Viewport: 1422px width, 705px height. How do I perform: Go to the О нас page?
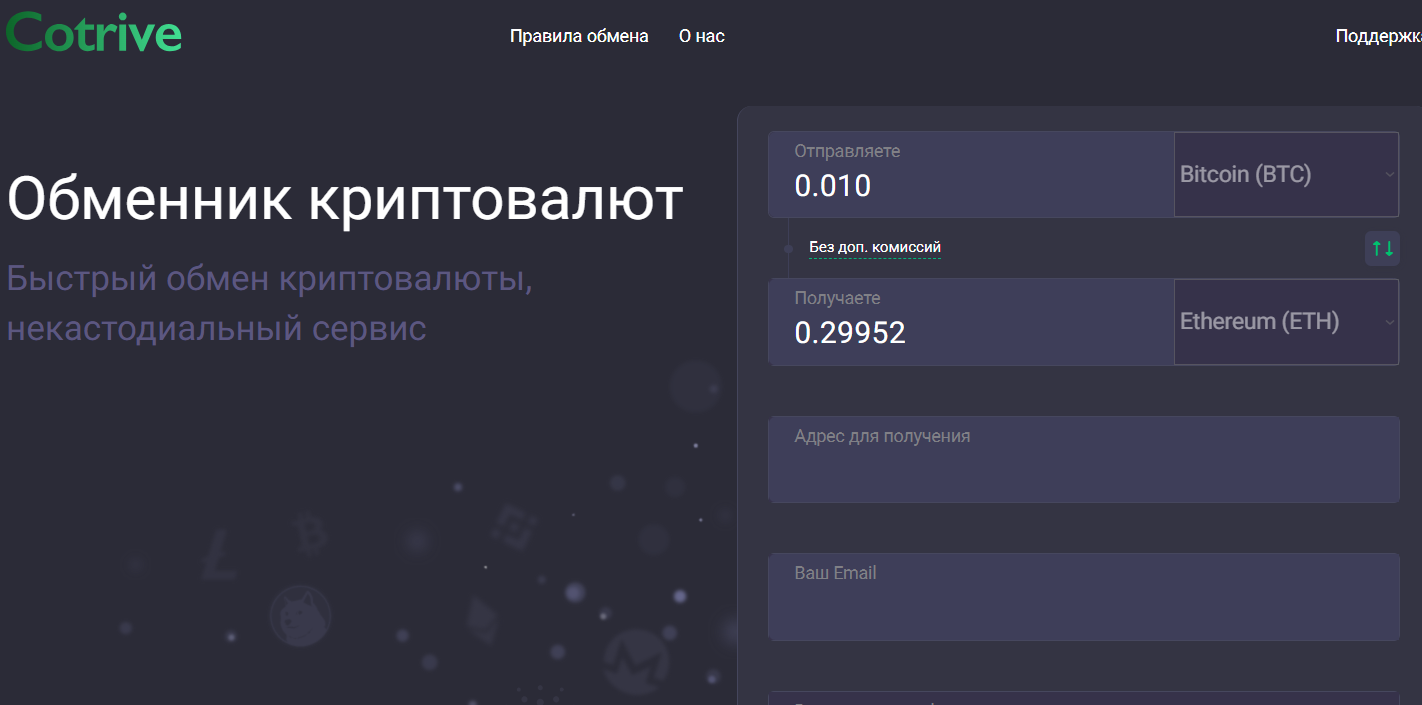tap(701, 36)
